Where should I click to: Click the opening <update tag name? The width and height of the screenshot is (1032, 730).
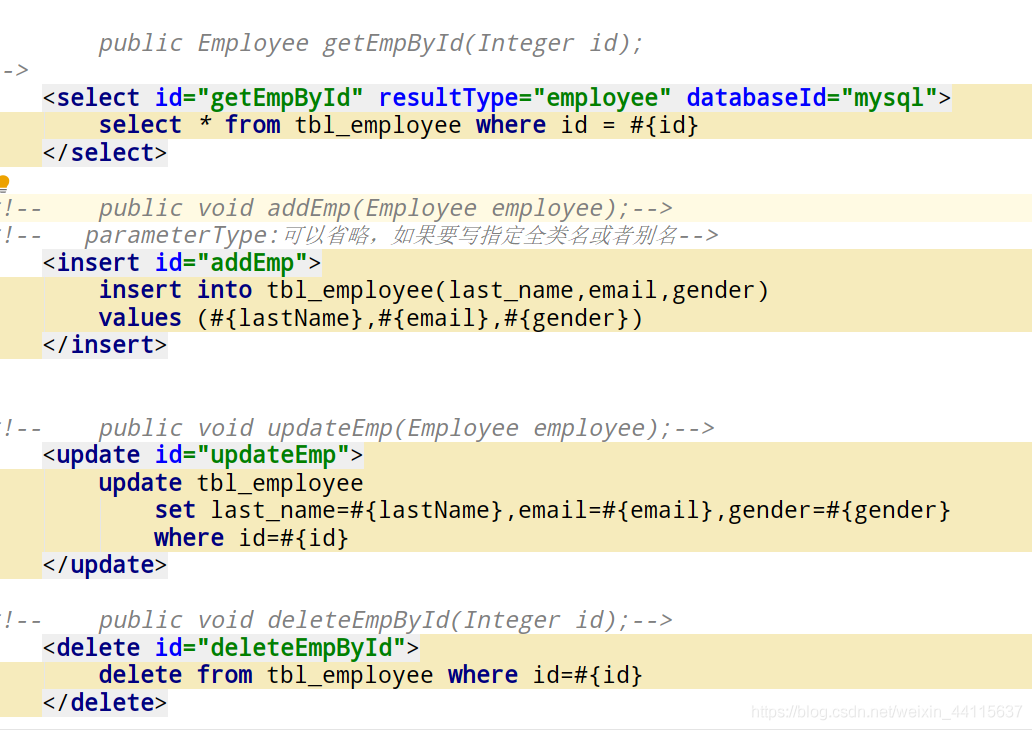click(99, 456)
